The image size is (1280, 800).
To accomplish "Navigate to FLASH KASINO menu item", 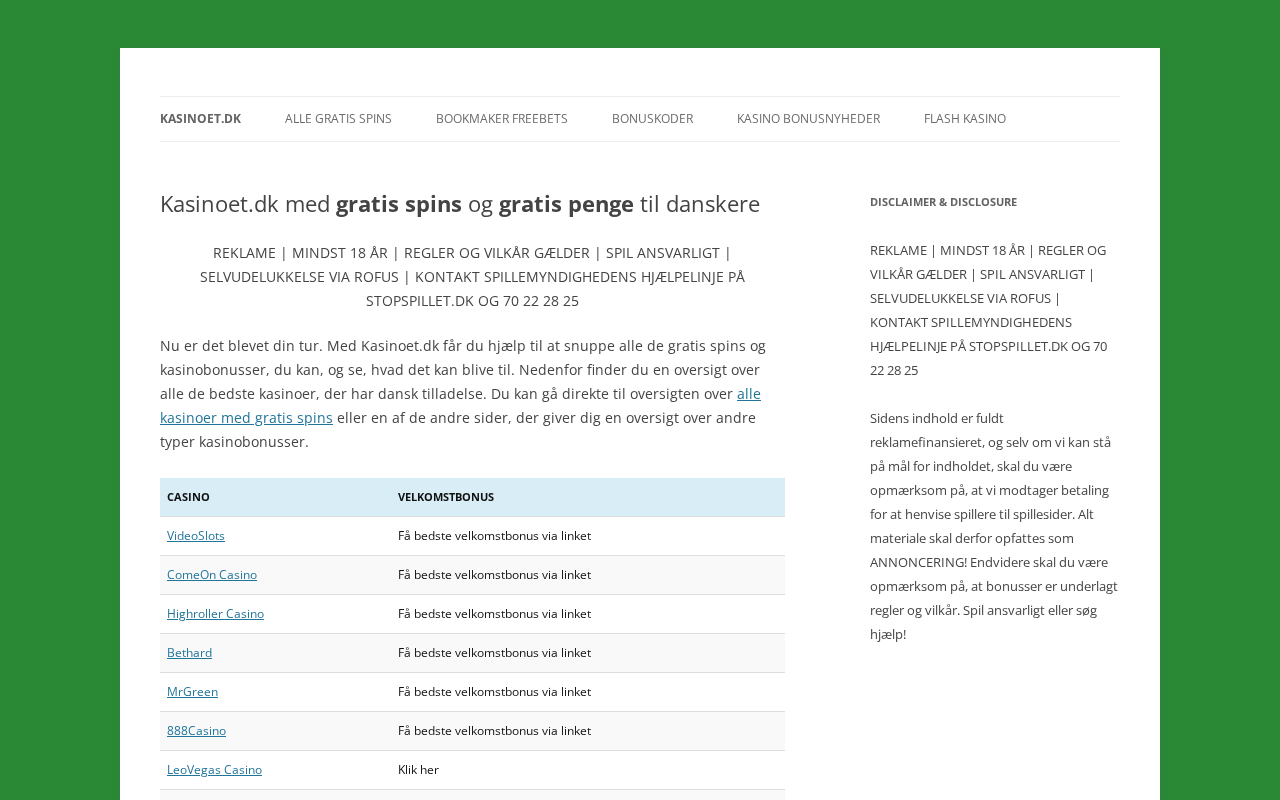I will pos(965,119).
